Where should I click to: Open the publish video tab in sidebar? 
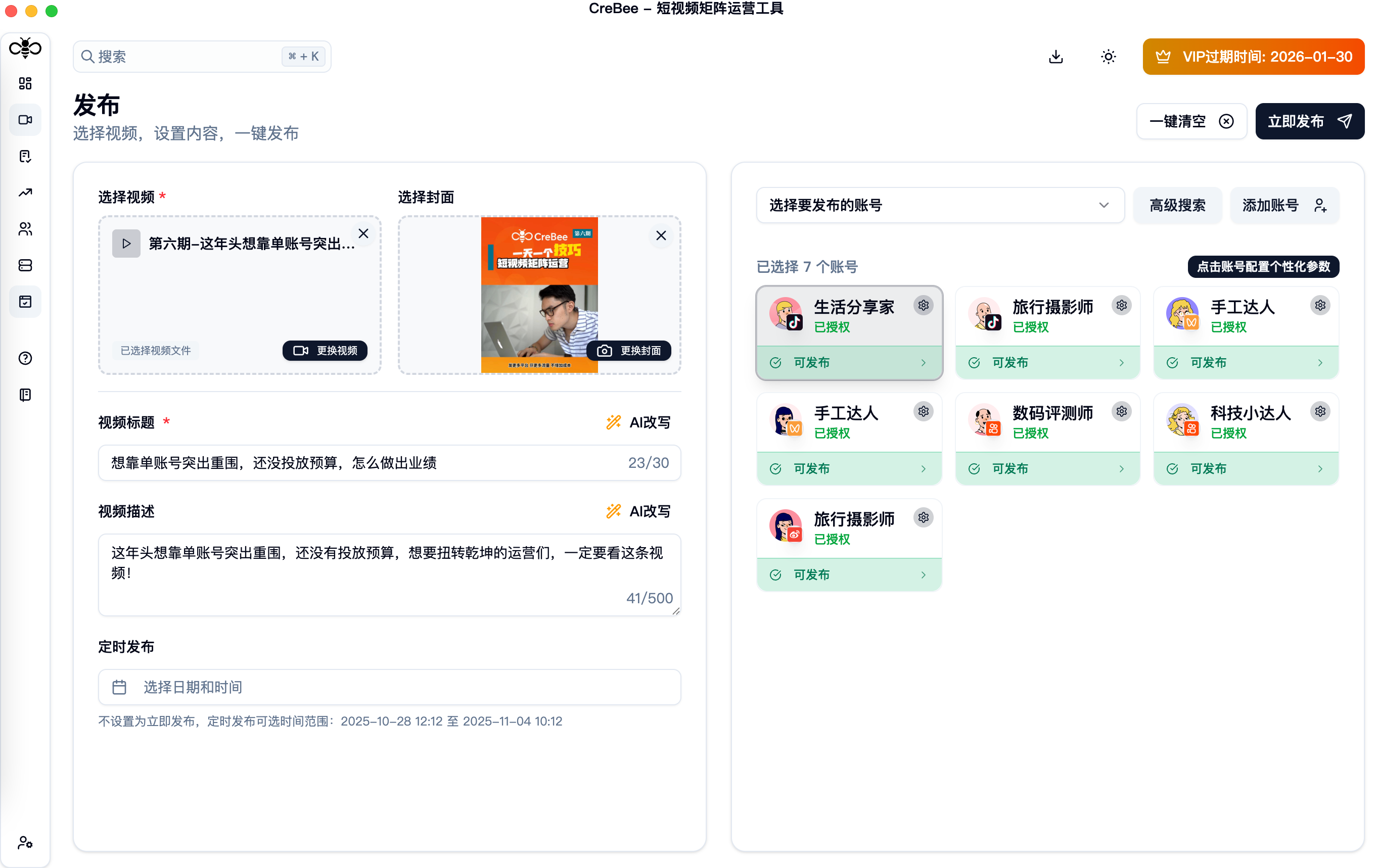[25, 120]
